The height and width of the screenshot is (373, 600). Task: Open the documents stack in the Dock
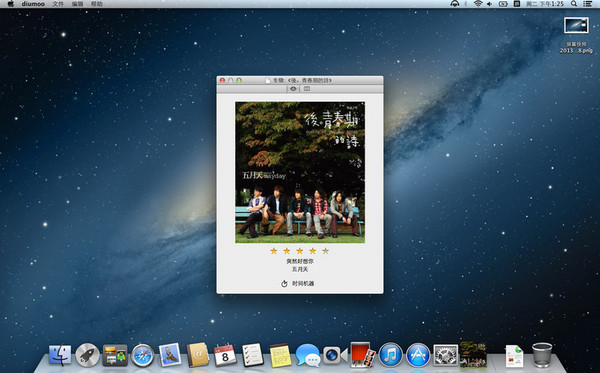tap(514, 356)
